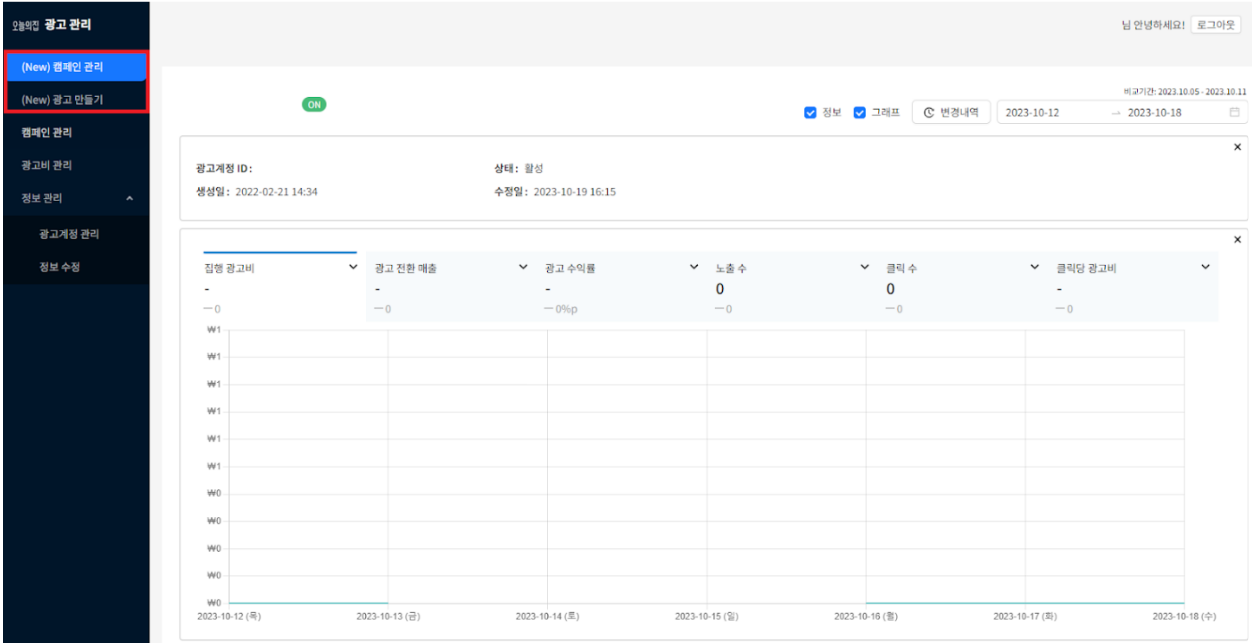This screenshot has height=643, width=1252.
Task: Open 클릭 수 metric dropdown
Action: pyautogui.click(x=1035, y=268)
